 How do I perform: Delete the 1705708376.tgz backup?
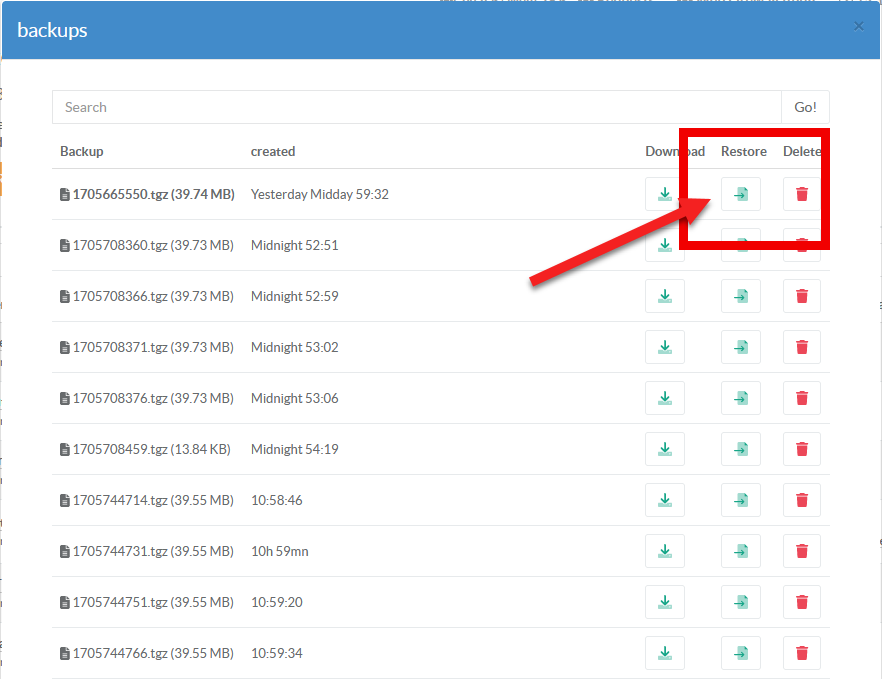tap(801, 398)
